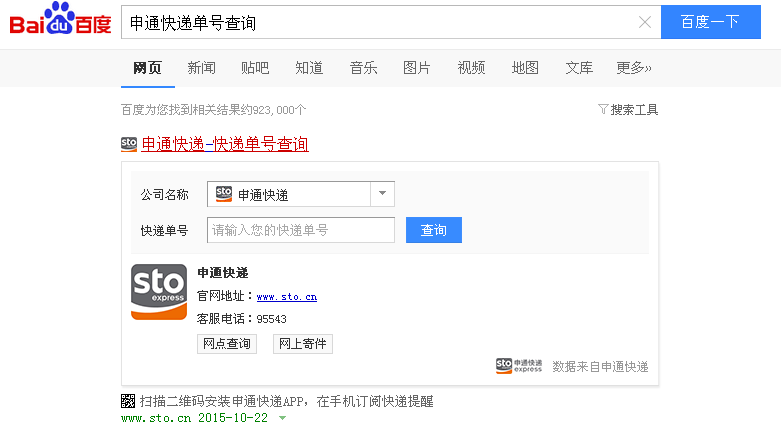
Task: Click the 公司名称 label
Action: (164, 195)
